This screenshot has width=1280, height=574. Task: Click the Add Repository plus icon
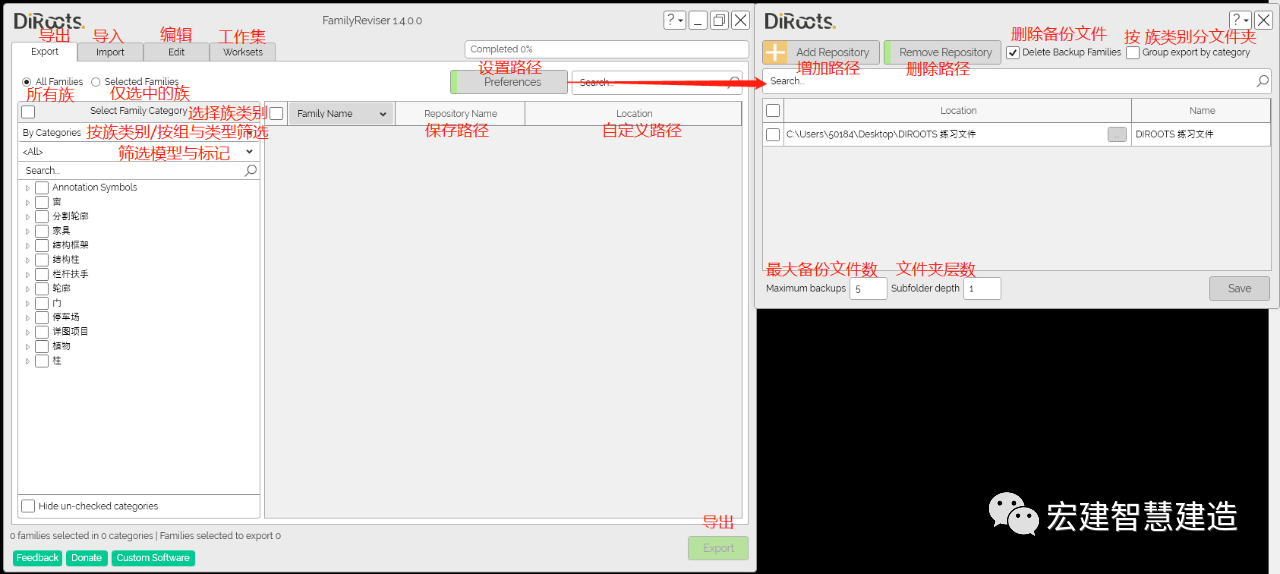[776, 53]
